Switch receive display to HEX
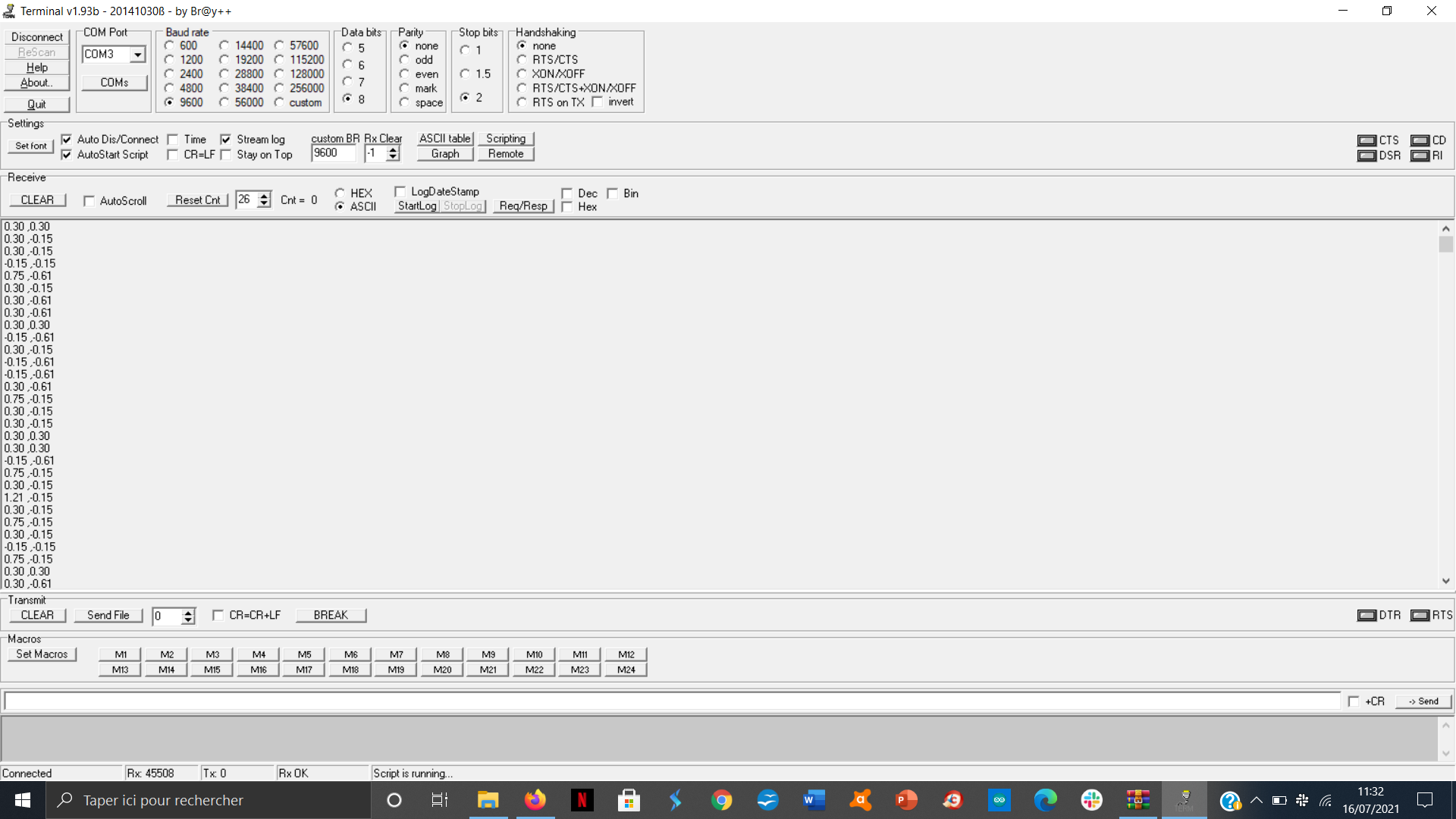 click(340, 193)
